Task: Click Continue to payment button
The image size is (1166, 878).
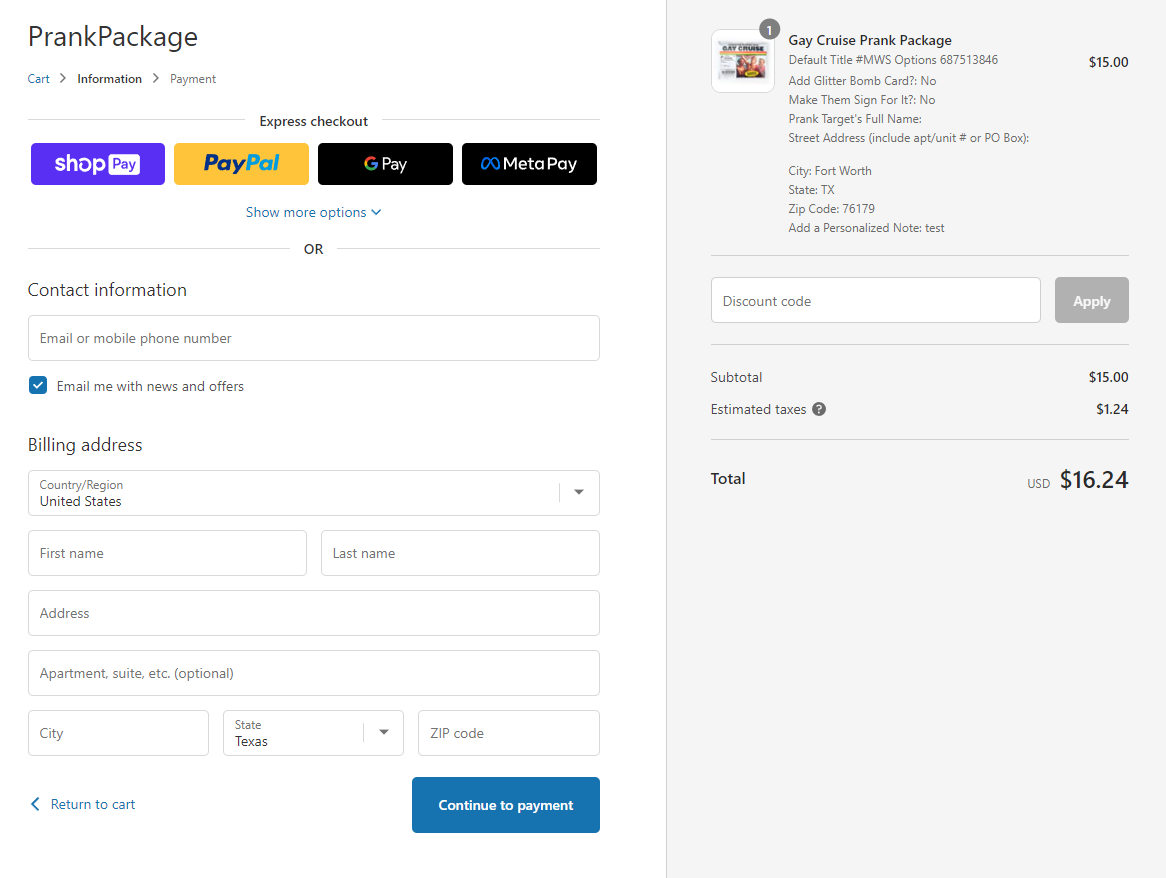Action: [x=505, y=805]
